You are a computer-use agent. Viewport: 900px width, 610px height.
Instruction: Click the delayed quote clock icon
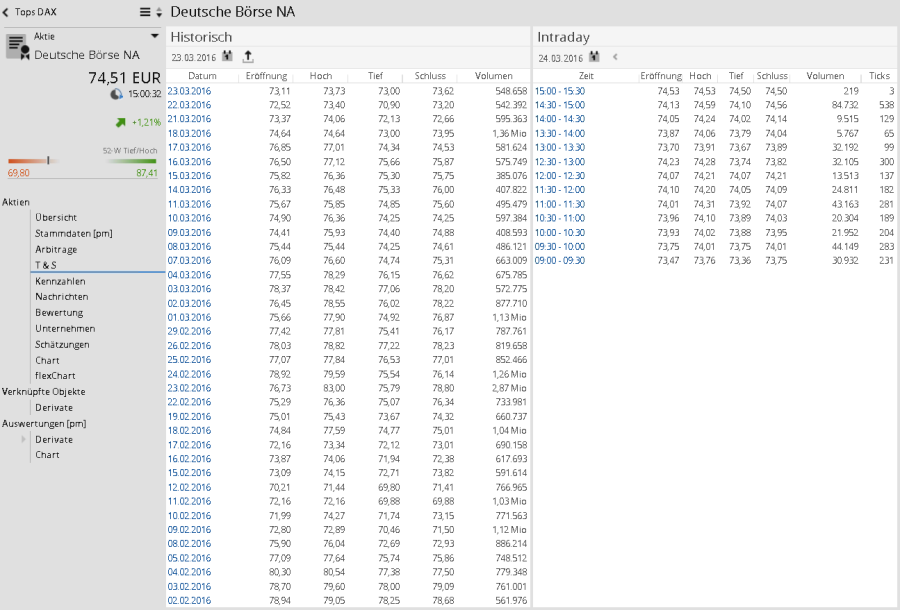[116, 94]
